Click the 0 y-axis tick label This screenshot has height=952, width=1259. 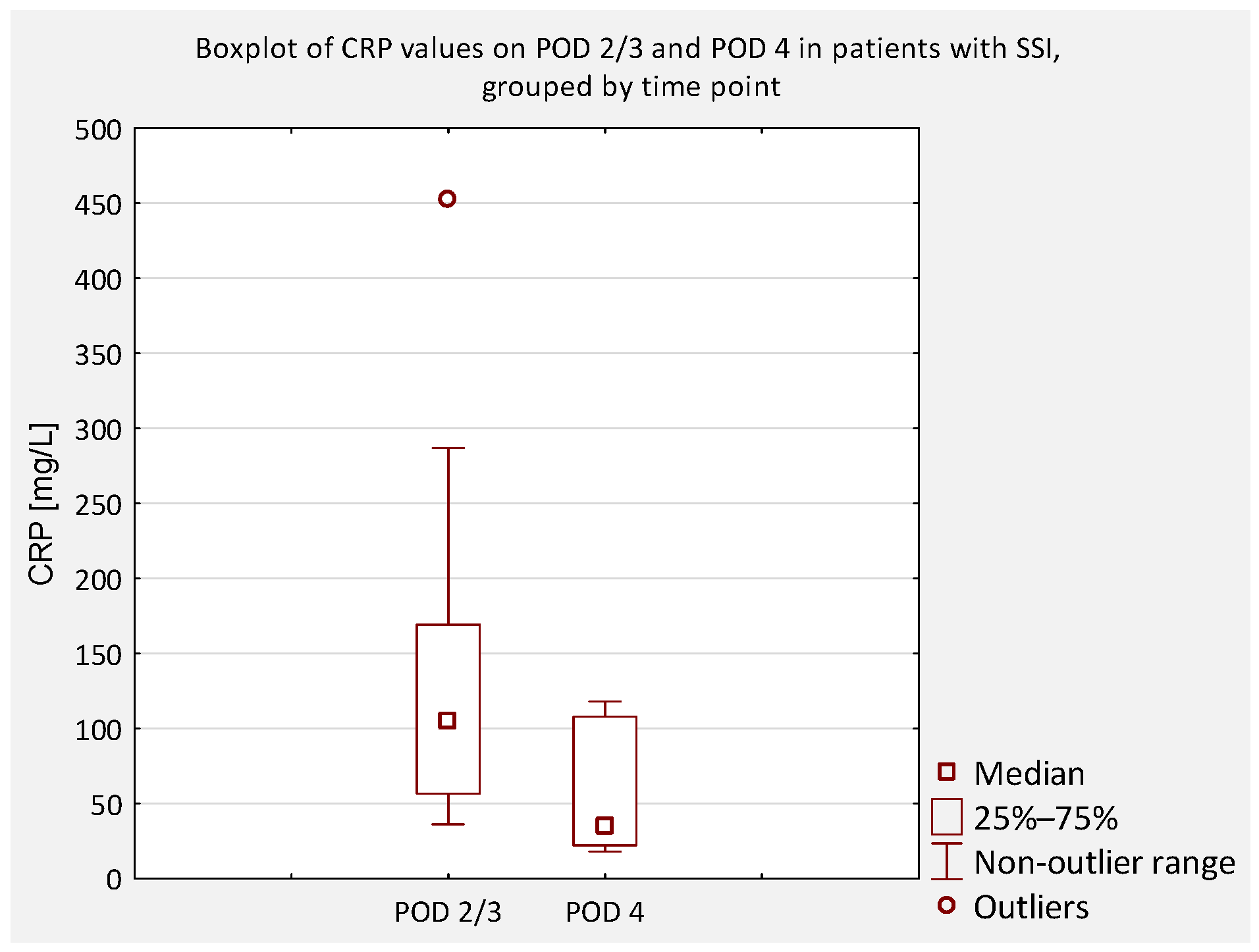(114, 880)
